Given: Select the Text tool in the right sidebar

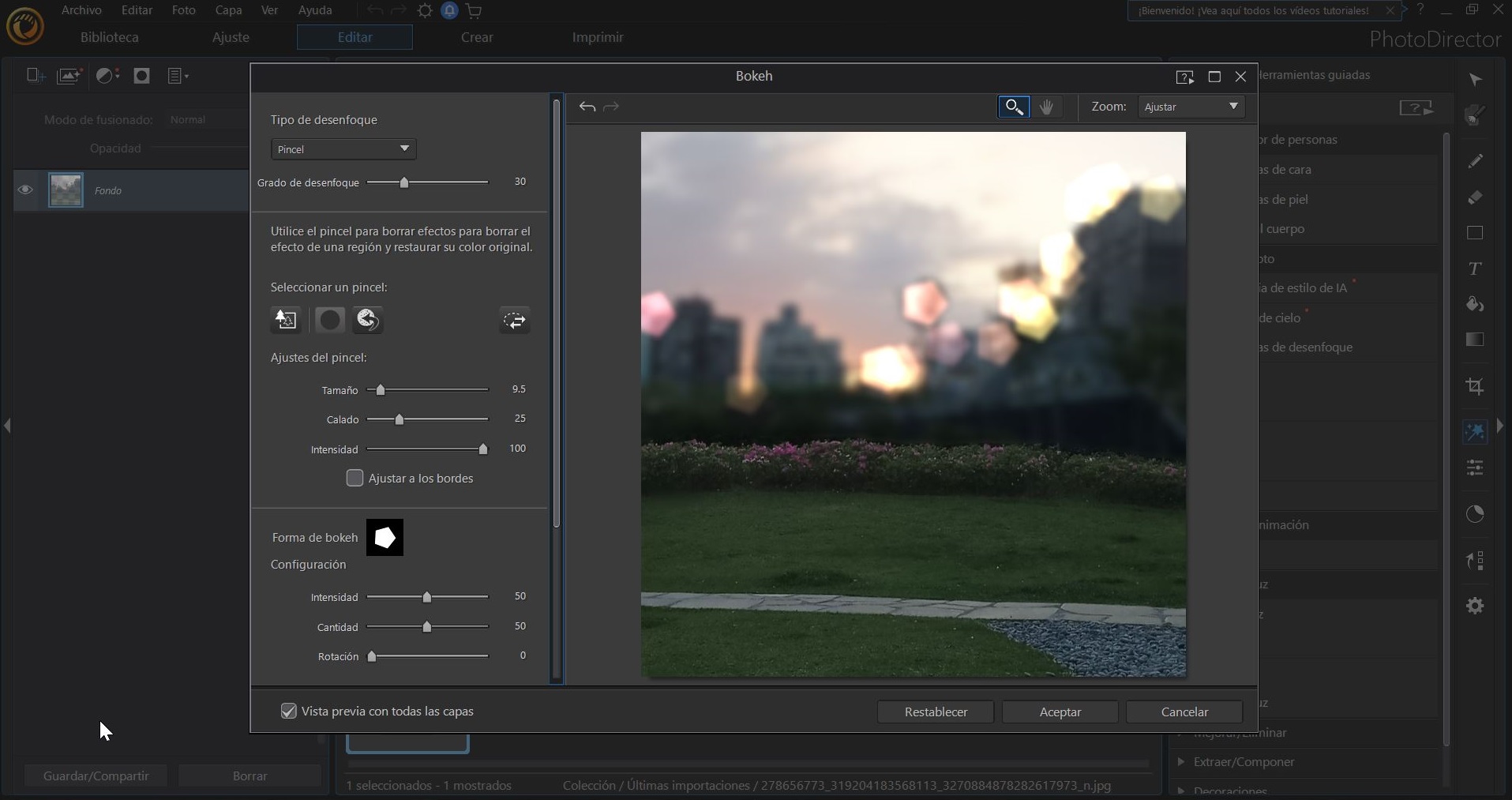Looking at the screenshot, I should coord(1475,269).
